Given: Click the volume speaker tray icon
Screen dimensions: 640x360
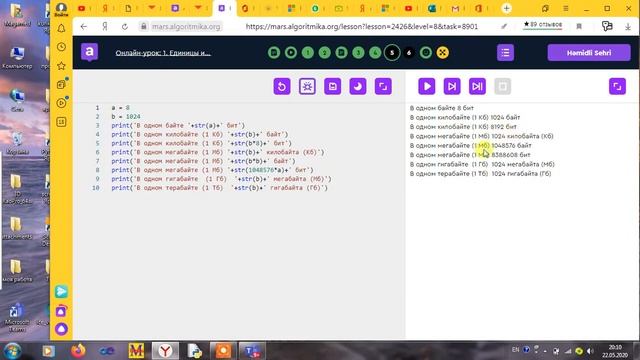Looking at the screenshot, I should click(x=590, y=351).
